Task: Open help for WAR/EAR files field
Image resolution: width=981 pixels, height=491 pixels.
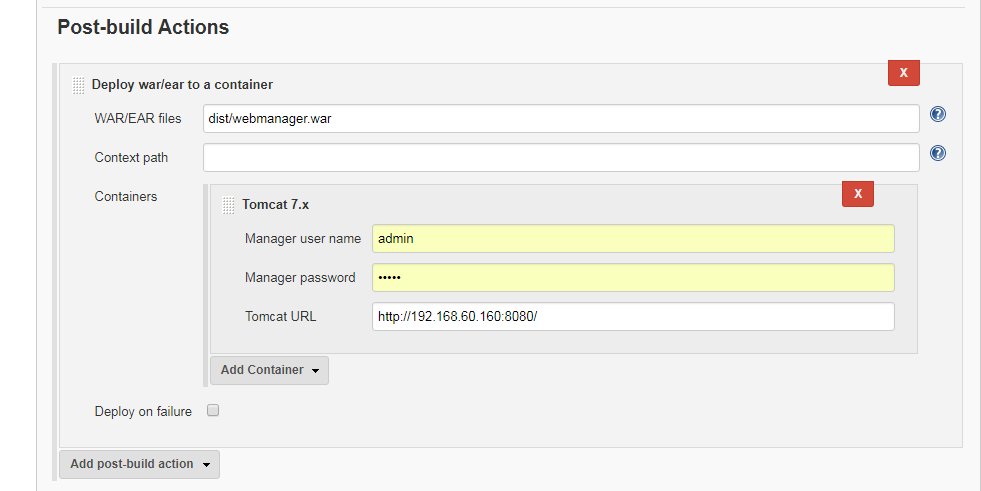Action: [x=938, y=114]
